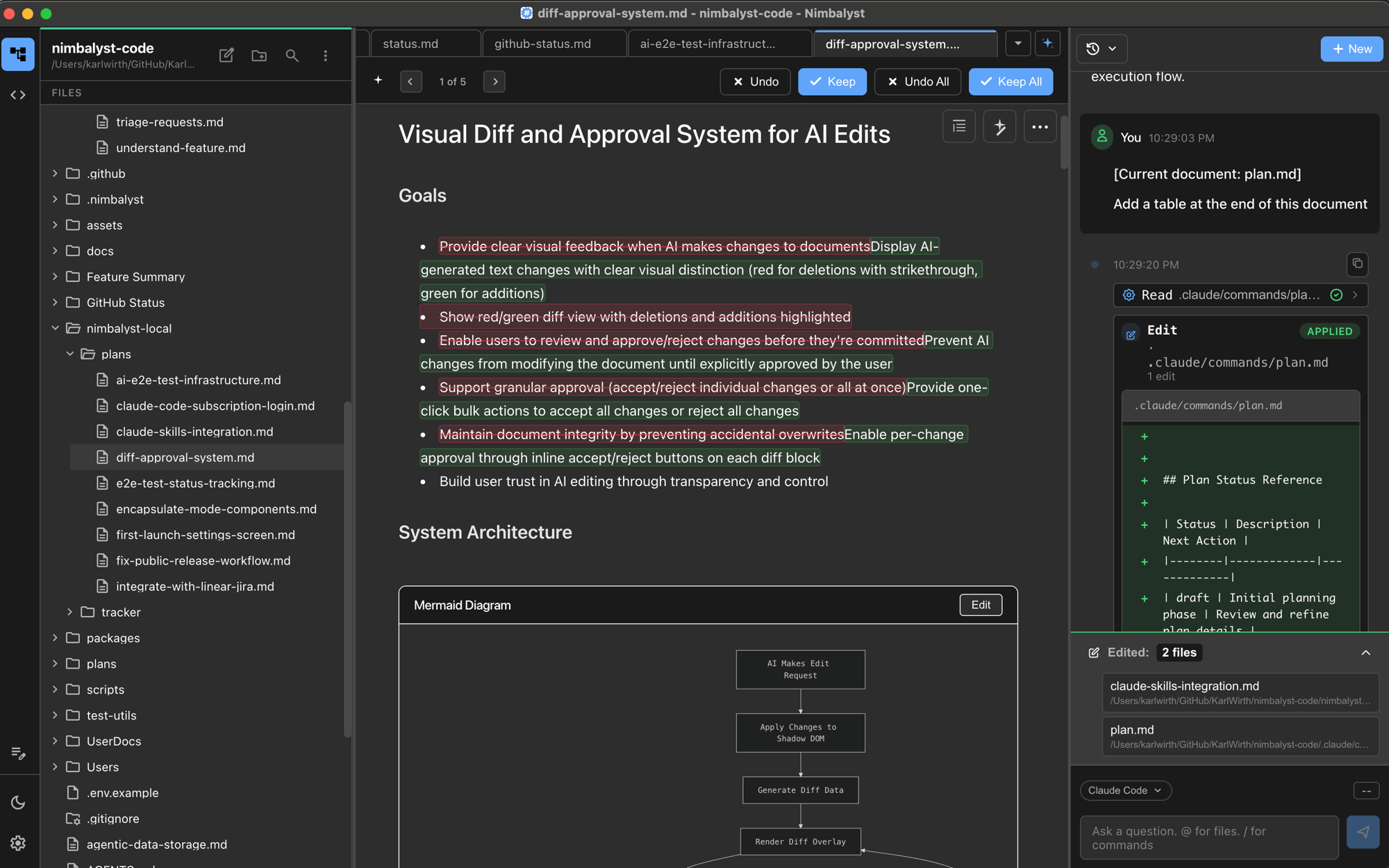Switch to github-status.md tab
The width and height of the screenshot is (1389, 868).
point(542,44)
